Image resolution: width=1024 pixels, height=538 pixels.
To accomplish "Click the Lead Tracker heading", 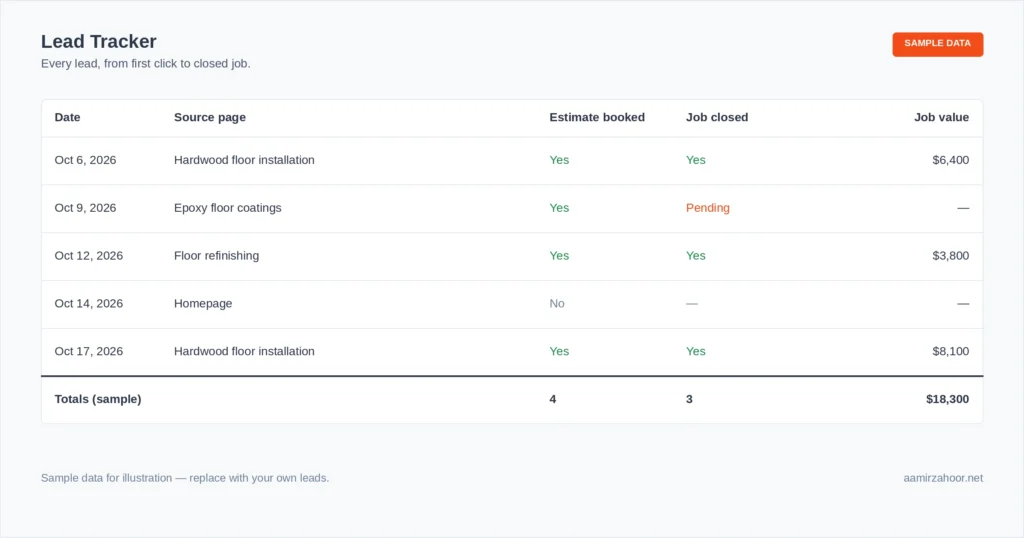I will coord(99,41).
